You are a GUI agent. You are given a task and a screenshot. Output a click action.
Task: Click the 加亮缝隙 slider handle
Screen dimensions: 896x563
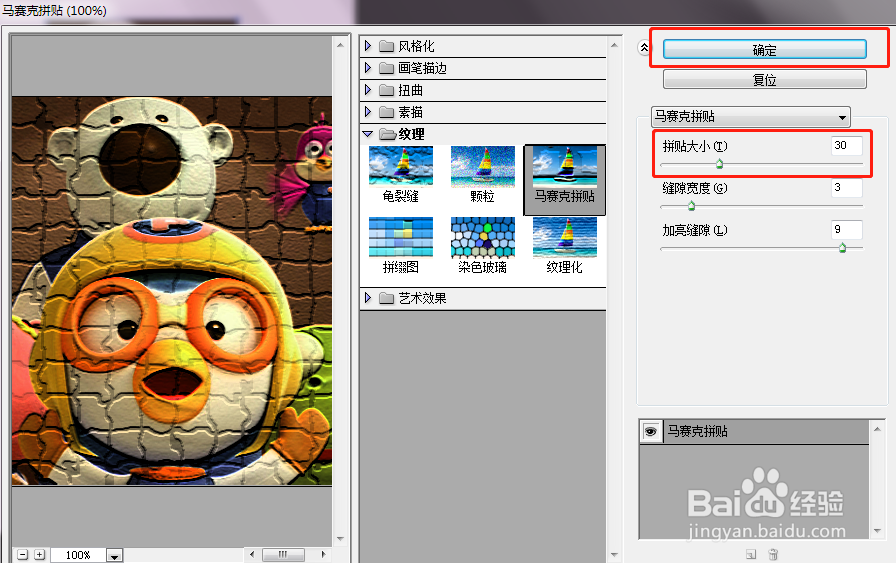842,247
